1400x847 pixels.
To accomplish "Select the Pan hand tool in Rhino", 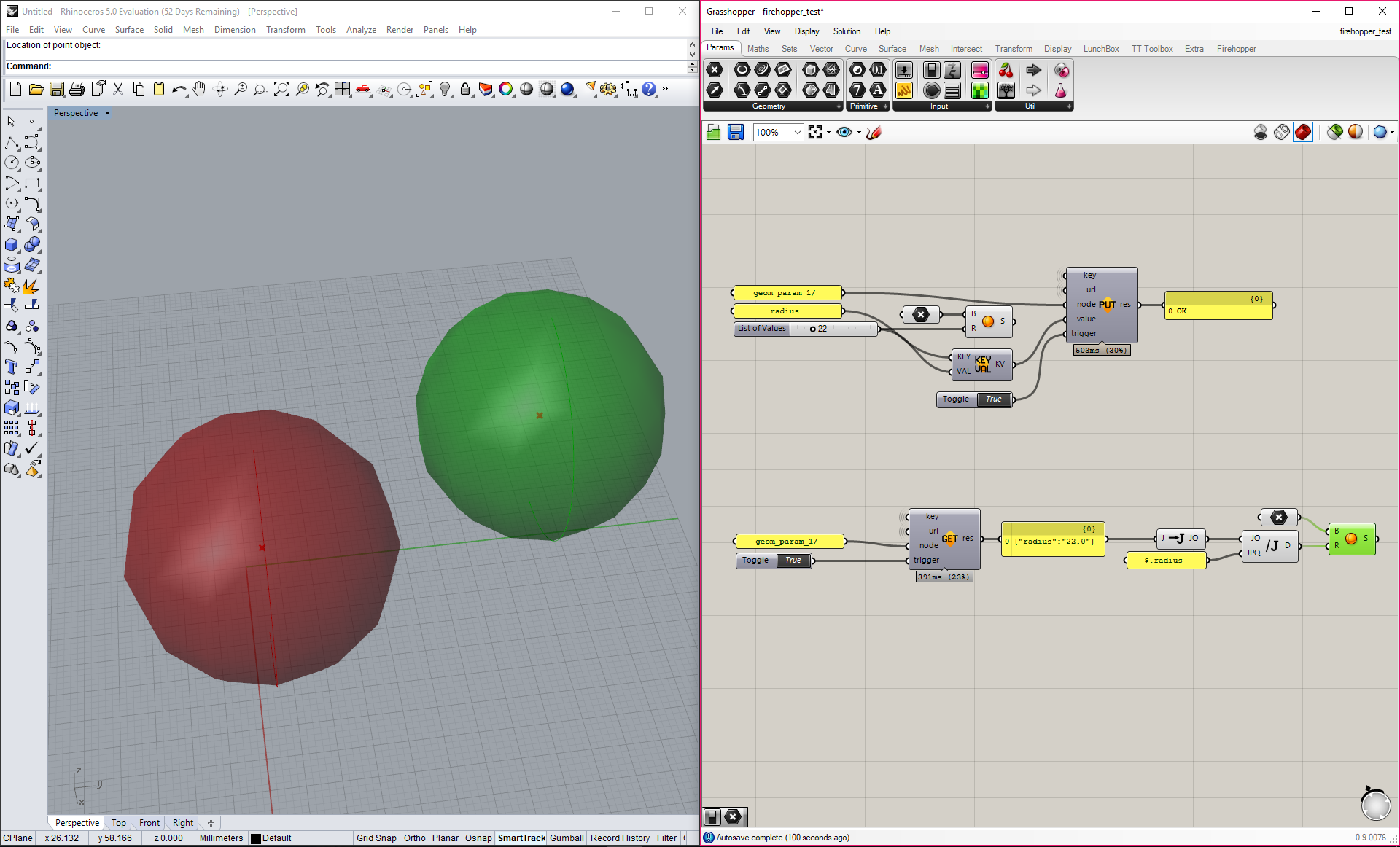I will (x=199, y=90).
